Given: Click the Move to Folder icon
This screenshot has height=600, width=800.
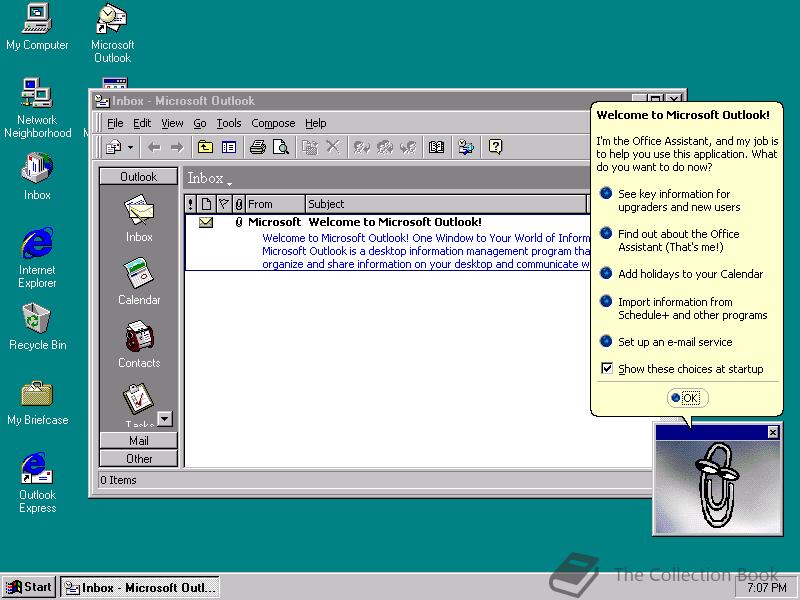Looking at the screenshot, I should 310,147.
